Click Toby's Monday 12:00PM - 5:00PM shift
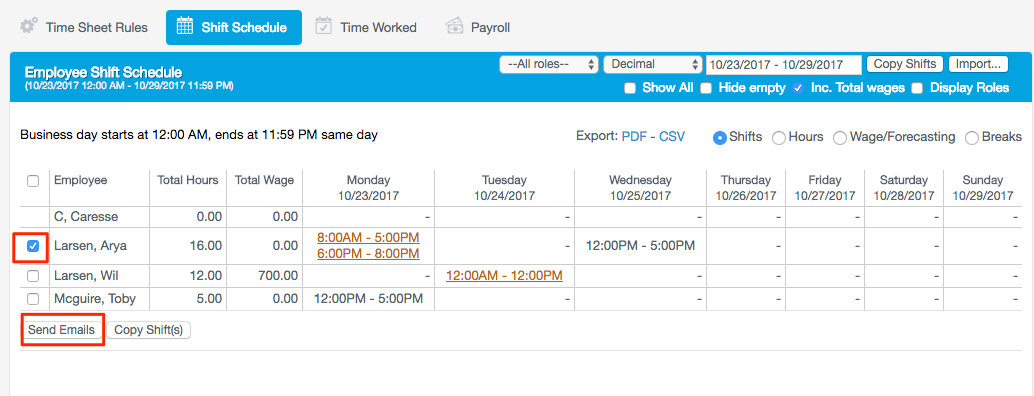Viewport: 1034px width, 396px height. (368, 299)
